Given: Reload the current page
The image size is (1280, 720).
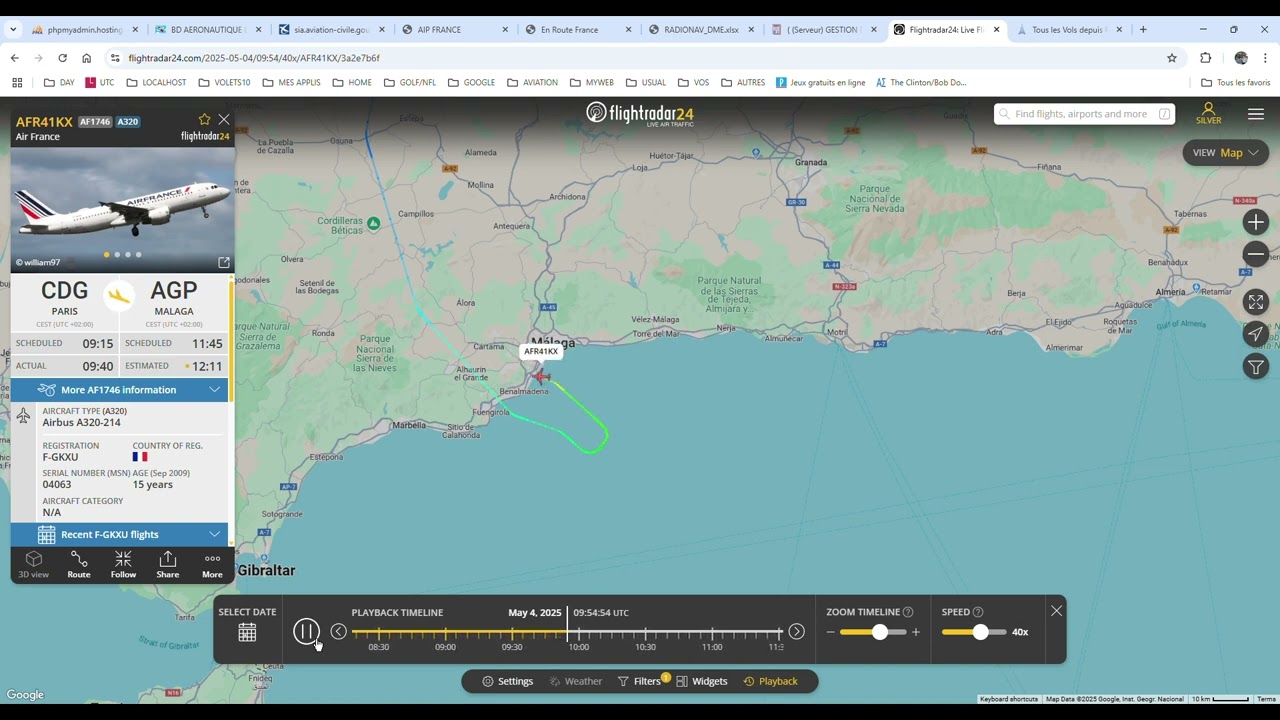Looking at the screenshot, I should point(62,58).
